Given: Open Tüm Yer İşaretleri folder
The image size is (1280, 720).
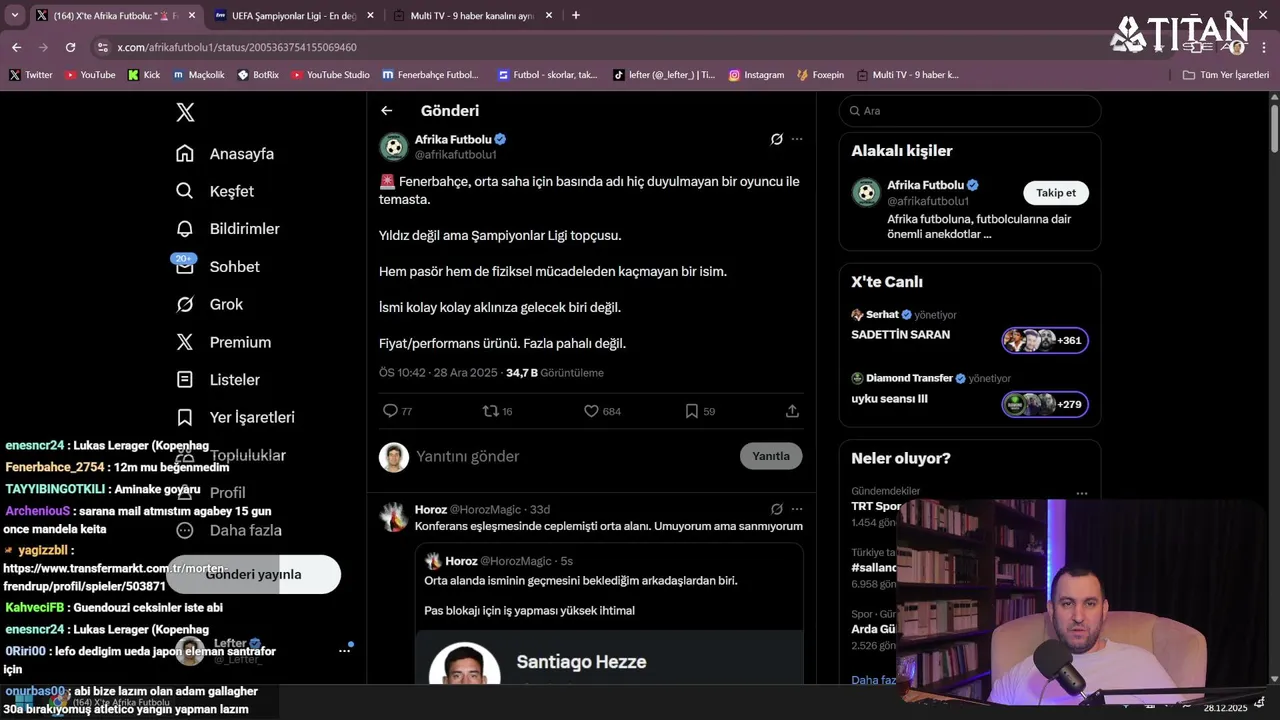Looking at the screenshot, I should point(1226,75).
